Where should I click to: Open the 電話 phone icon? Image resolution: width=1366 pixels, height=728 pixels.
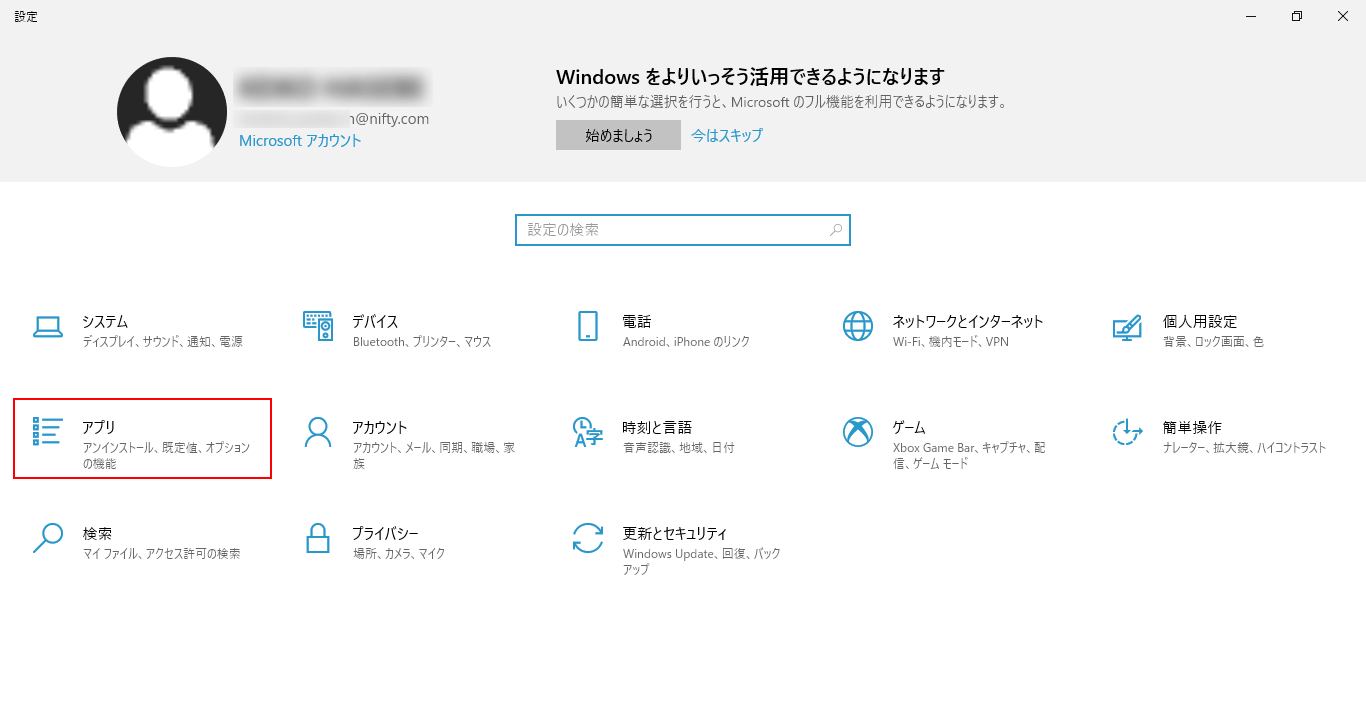(x=588, y=326)
